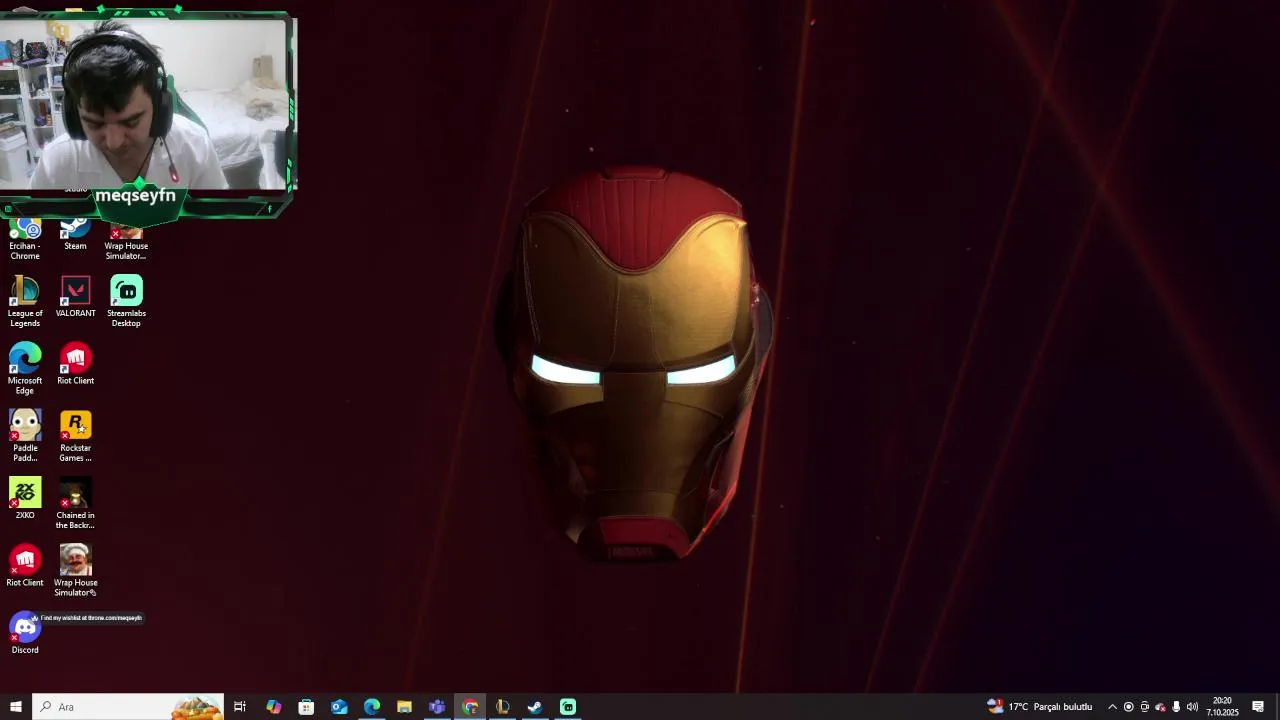
Task: Click the recording indicator tray icon
Action: tap(1129, 707)
